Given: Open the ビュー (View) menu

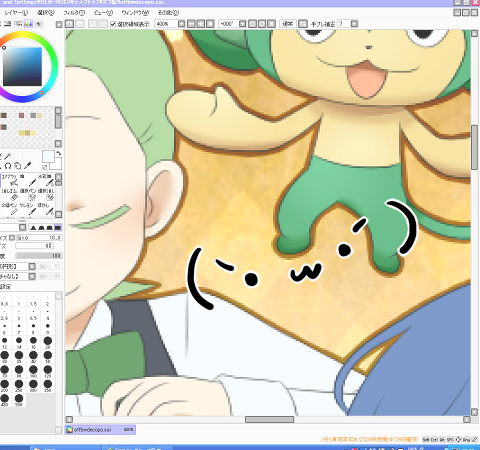Looking at the screenshot, I should [x=103, y=13].
